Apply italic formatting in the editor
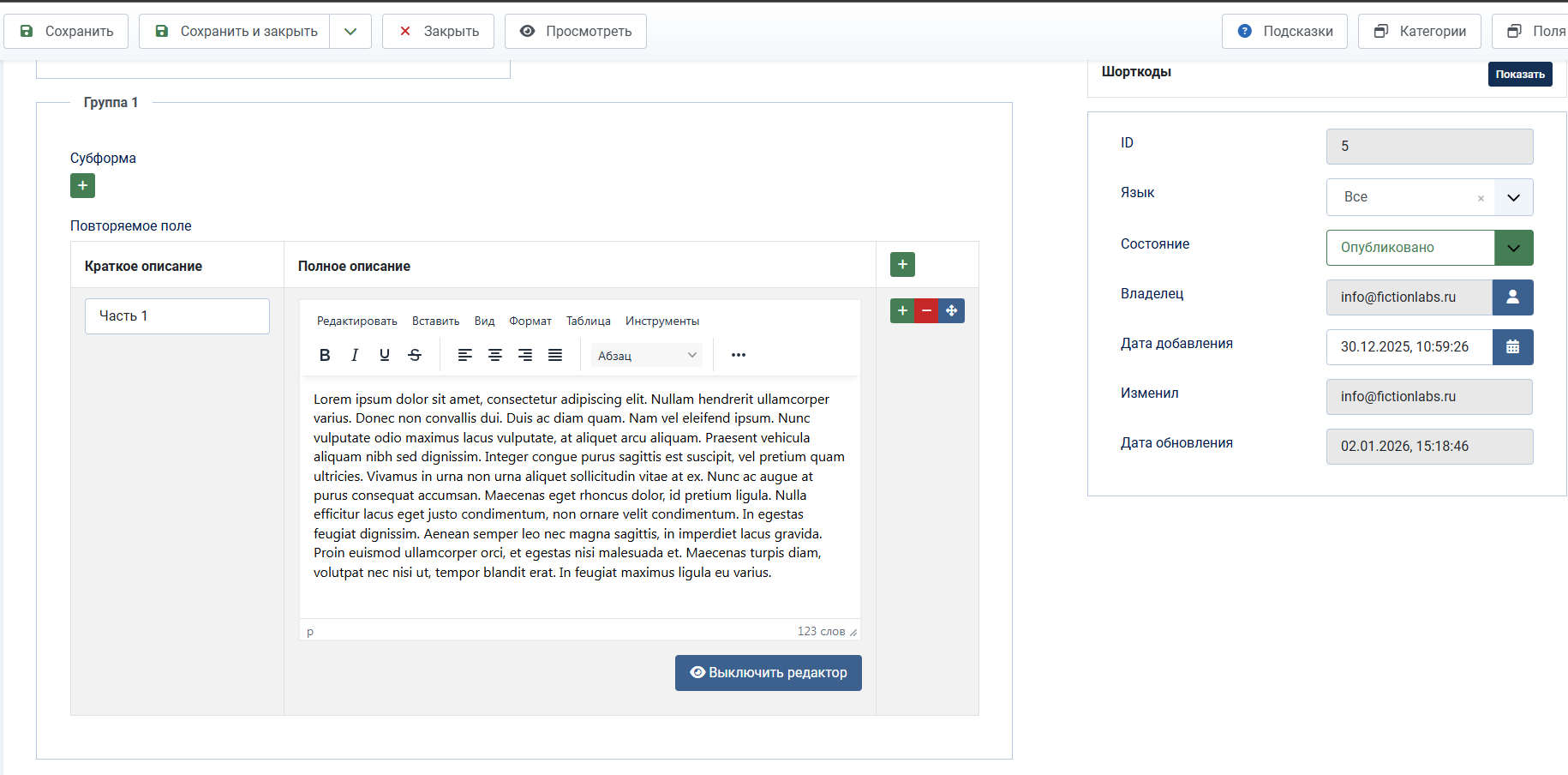This screenshot has height=775, width=1568. pyautogui.click(x=355, y=355)
